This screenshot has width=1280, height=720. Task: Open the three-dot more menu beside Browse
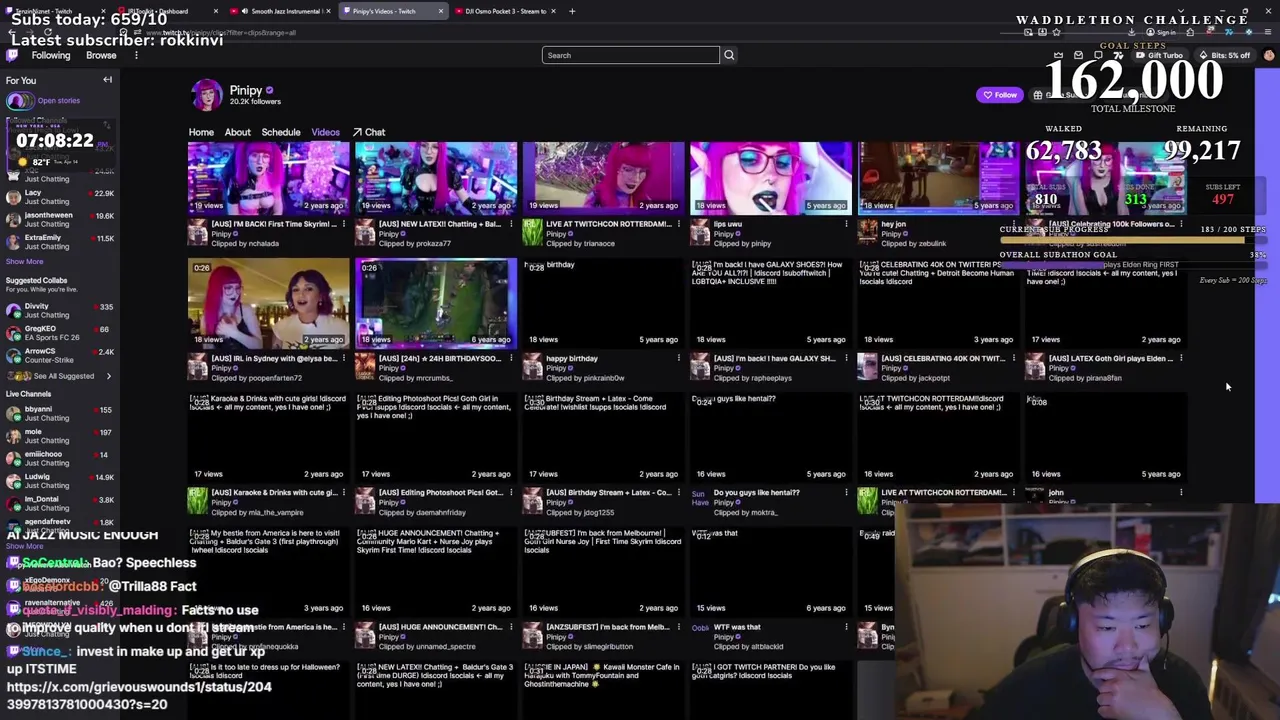[136, 55]
